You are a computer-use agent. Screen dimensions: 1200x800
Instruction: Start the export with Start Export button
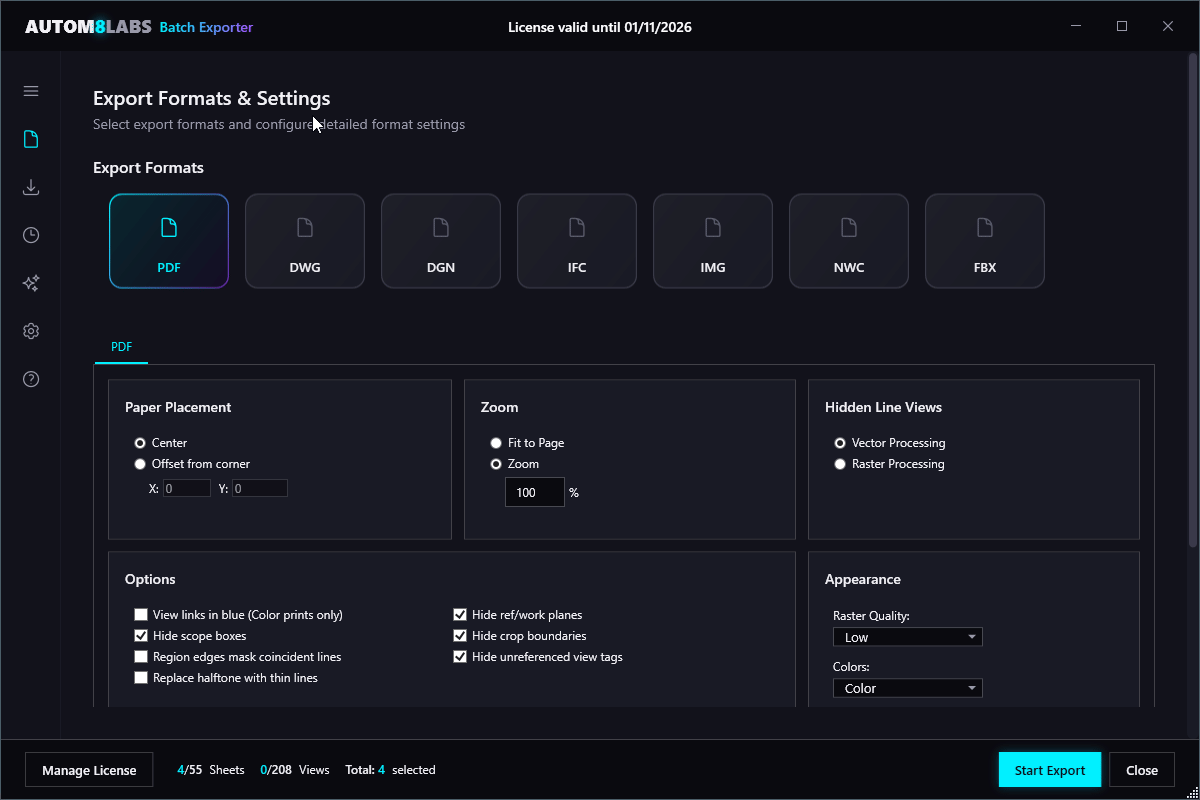tap(1049, 769)
